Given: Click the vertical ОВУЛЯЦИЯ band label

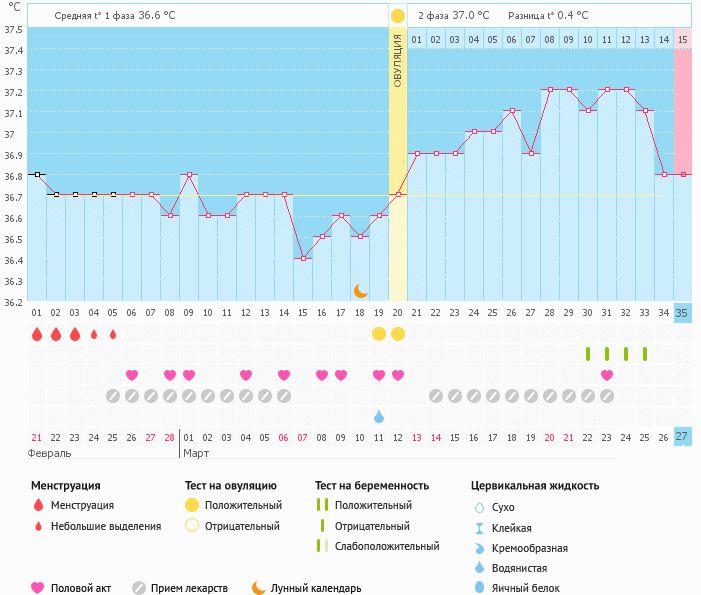Looking at the screenshot, I should pyautogui.click(x=398, y=60).
